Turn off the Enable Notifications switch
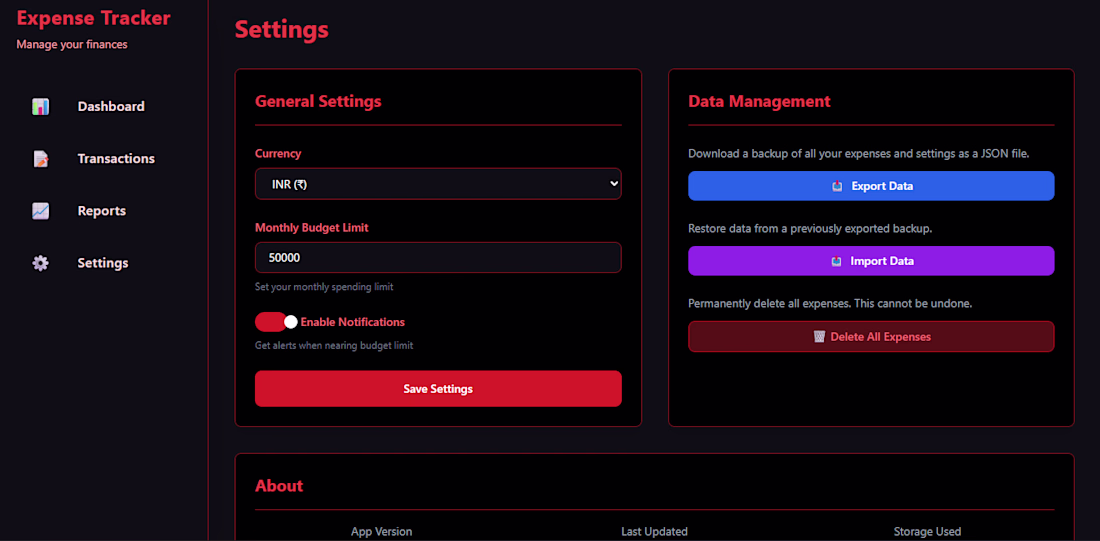The height and width of the screenshot is (541, 1100). click(276, 322)
